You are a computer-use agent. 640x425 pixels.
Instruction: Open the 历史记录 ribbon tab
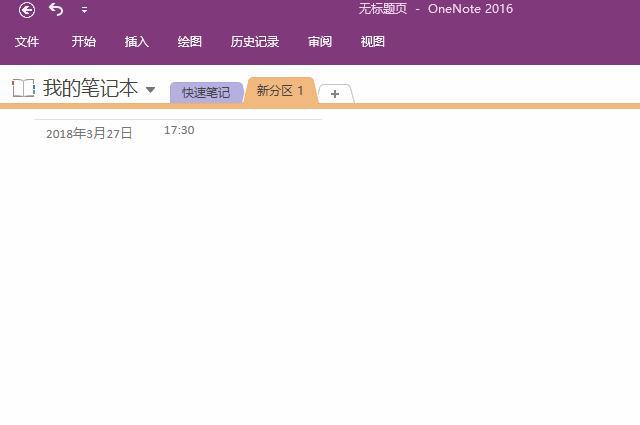pyautogui.click(x=255, y=41)
